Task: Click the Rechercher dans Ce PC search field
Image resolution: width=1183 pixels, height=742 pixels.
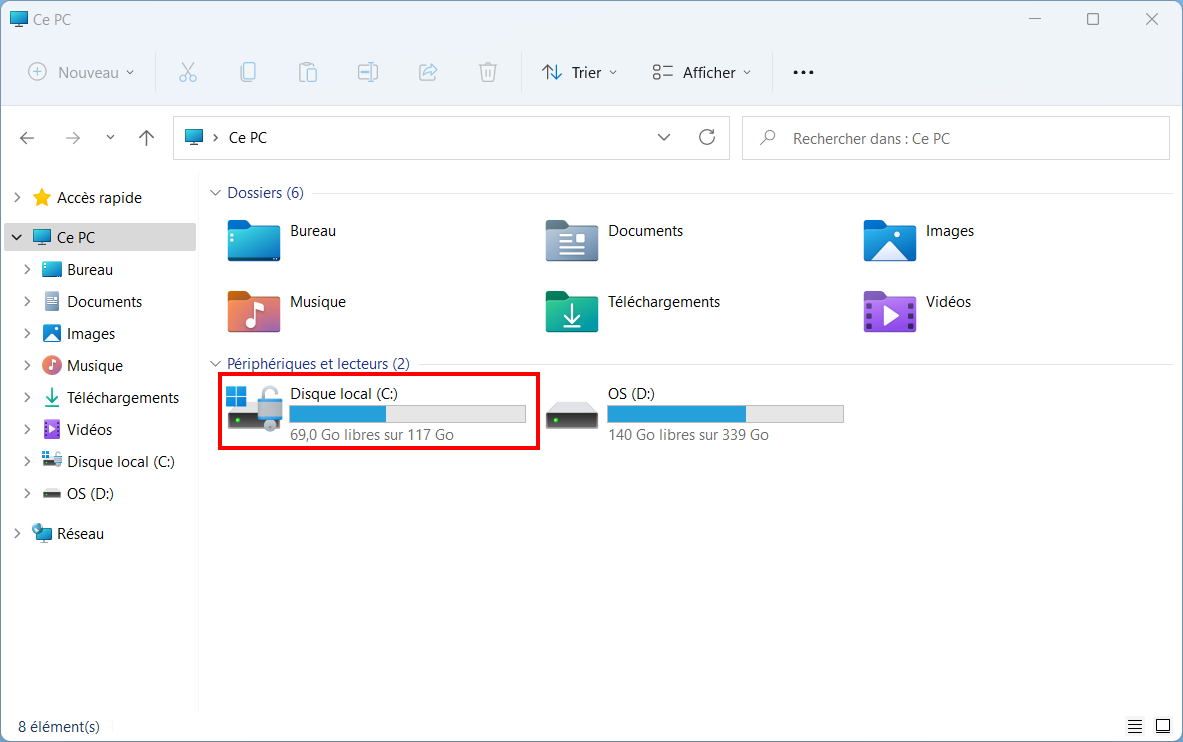Action: (956, 138)
